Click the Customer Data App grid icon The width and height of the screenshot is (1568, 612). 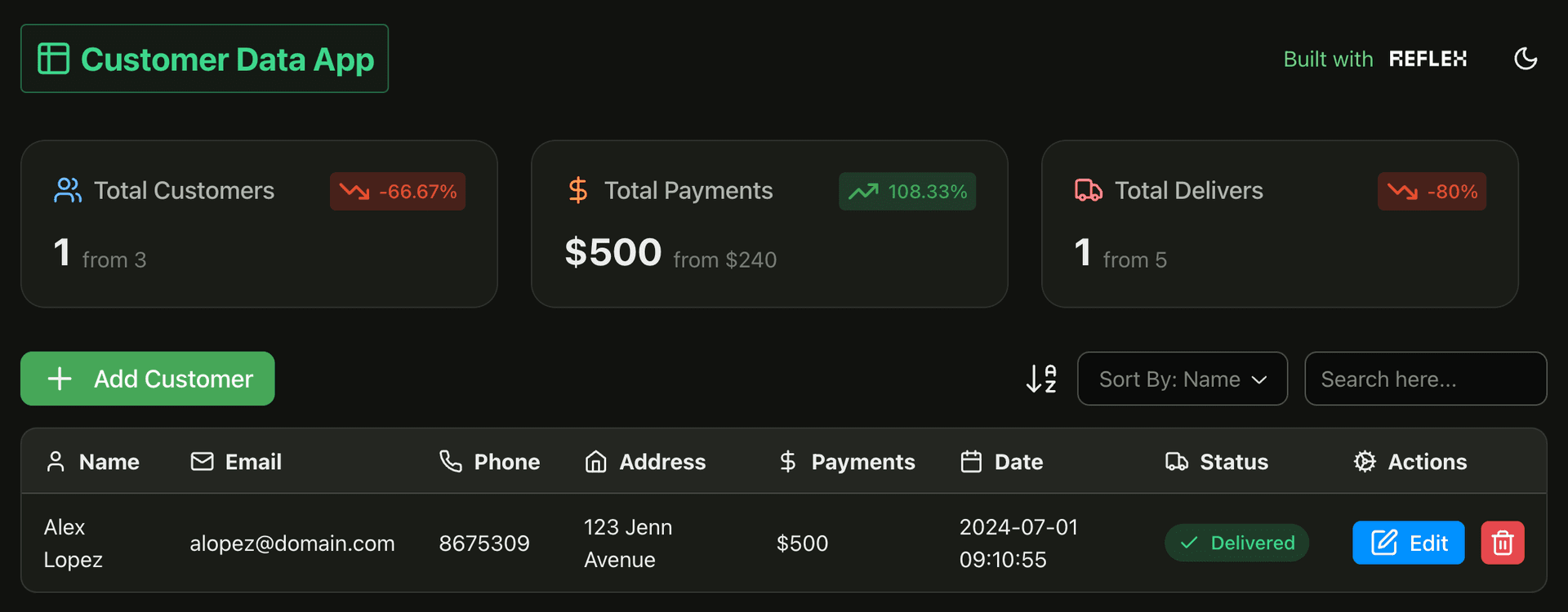click(52, 58)
